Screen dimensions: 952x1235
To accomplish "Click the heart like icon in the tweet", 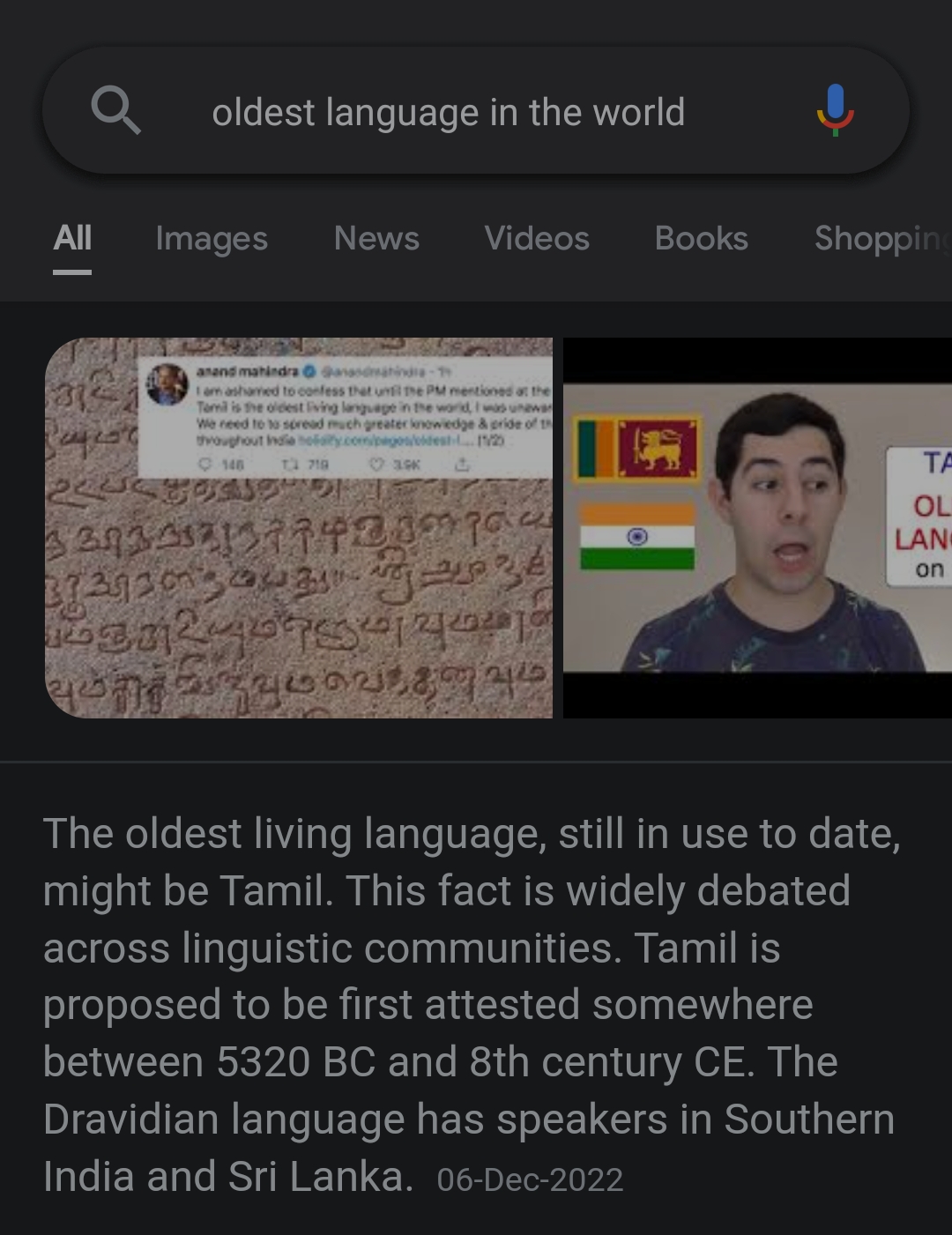I will click(x=379, y=463).
